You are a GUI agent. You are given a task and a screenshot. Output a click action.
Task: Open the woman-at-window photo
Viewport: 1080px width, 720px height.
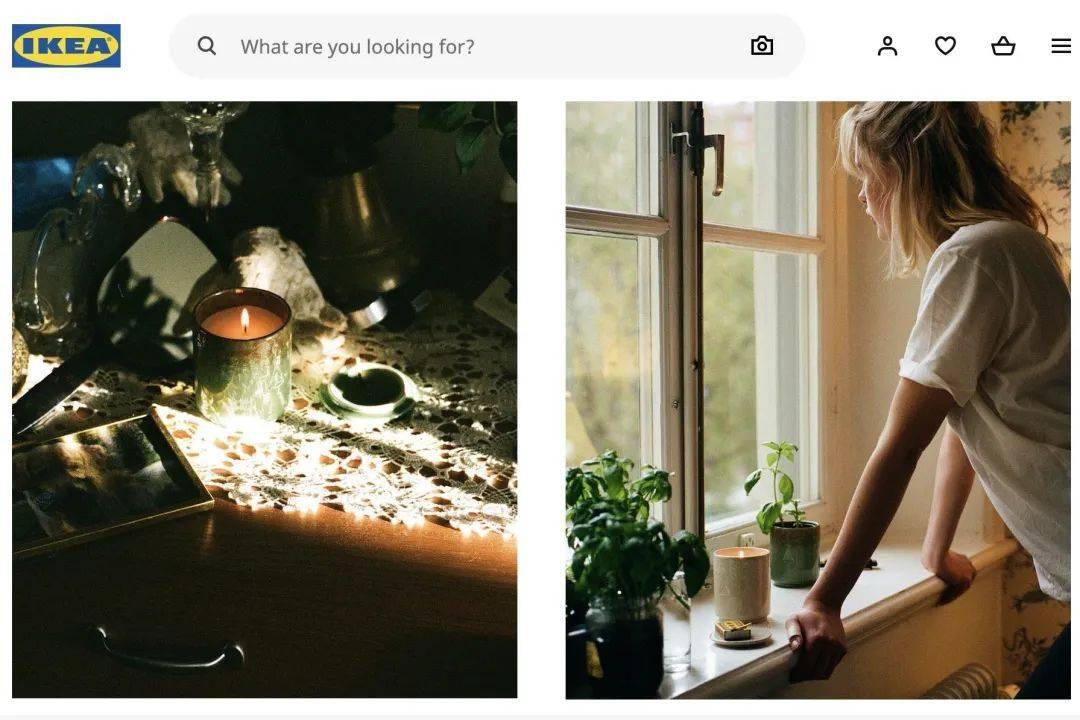818,400
